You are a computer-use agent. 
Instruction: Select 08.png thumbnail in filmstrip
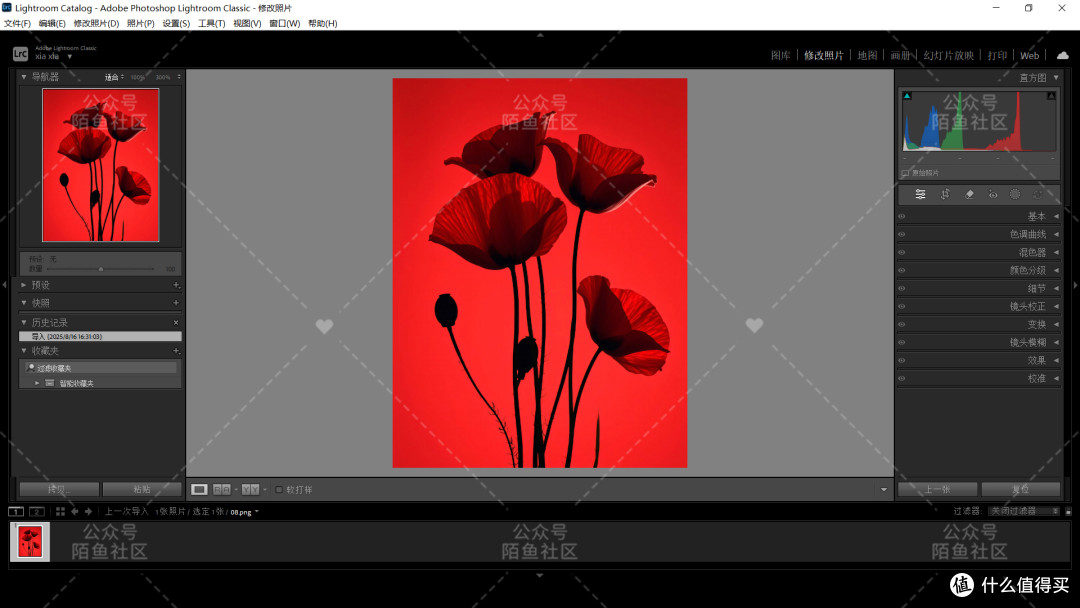click(30, 542)
